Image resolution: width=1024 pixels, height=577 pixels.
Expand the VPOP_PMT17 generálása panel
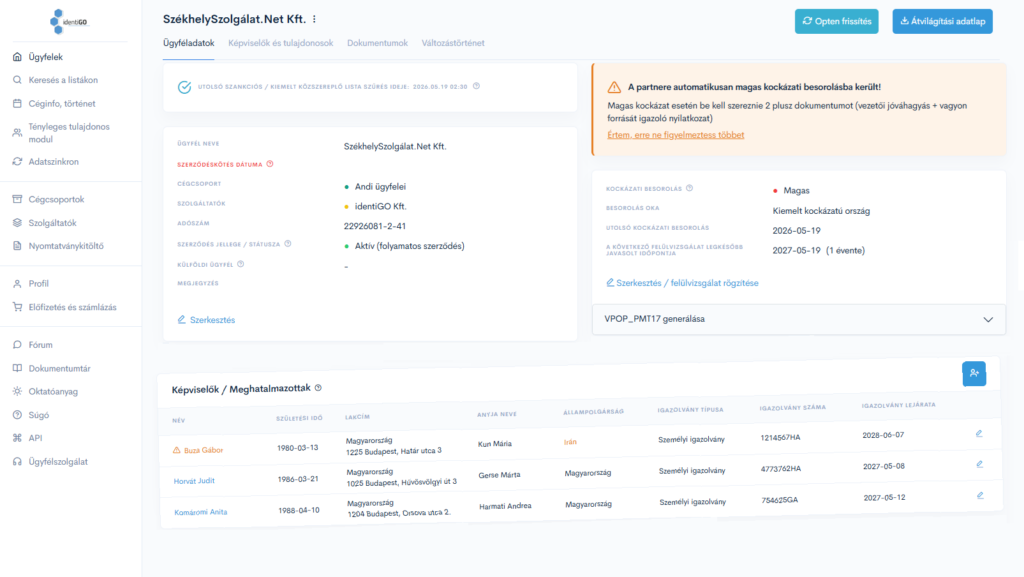798,319
